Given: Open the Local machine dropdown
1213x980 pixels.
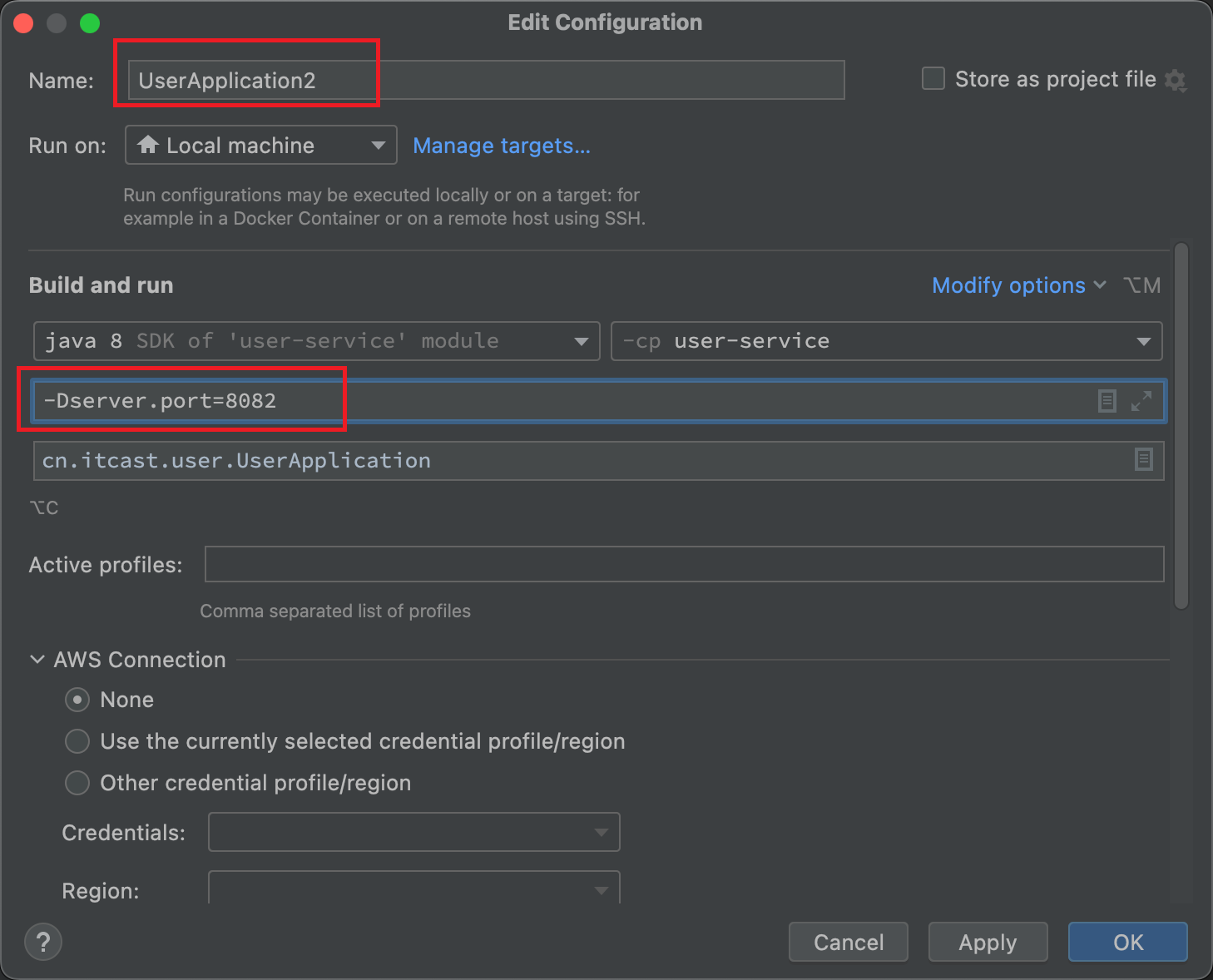Looking at the screenshot, I should pyautogui.click(x=261, y=146).
